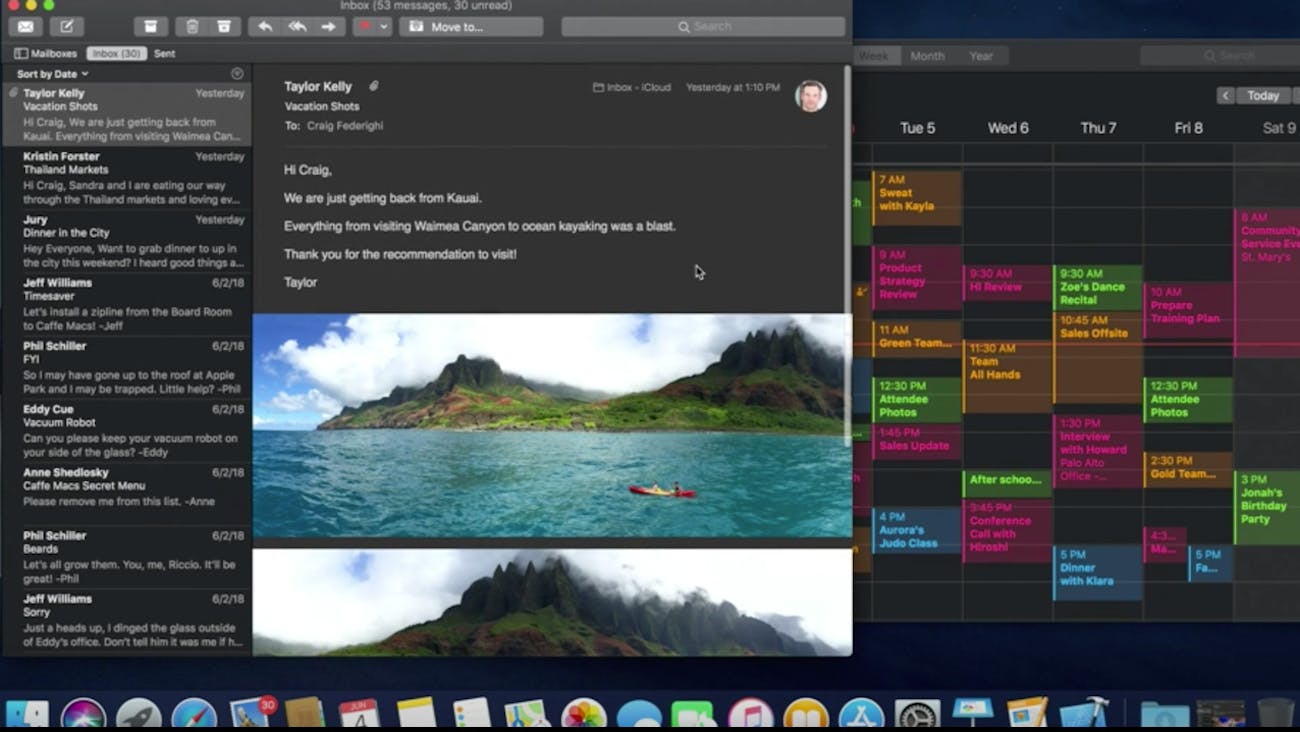Screen dimensions: 1300x732
Task: Open Jeff Williams' Sorry email
Action: click(127, 622)
